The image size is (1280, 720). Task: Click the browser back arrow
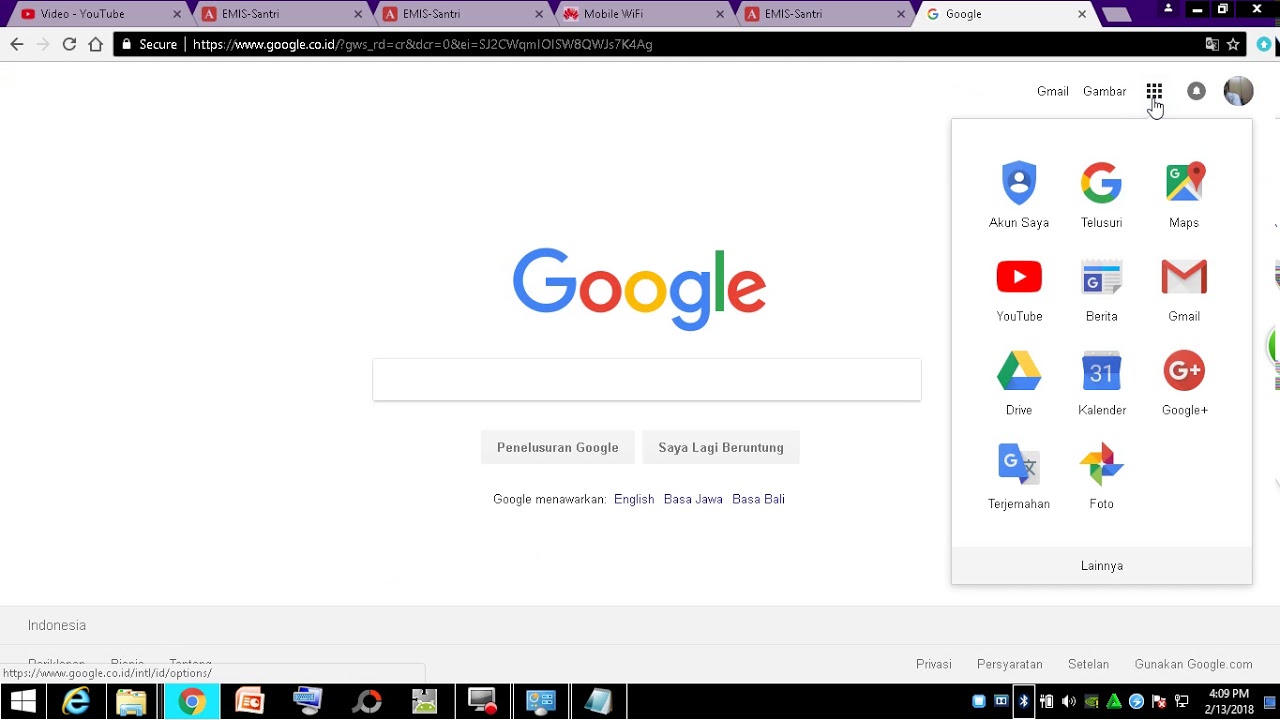pyautogui.click(x=16, y=44)
